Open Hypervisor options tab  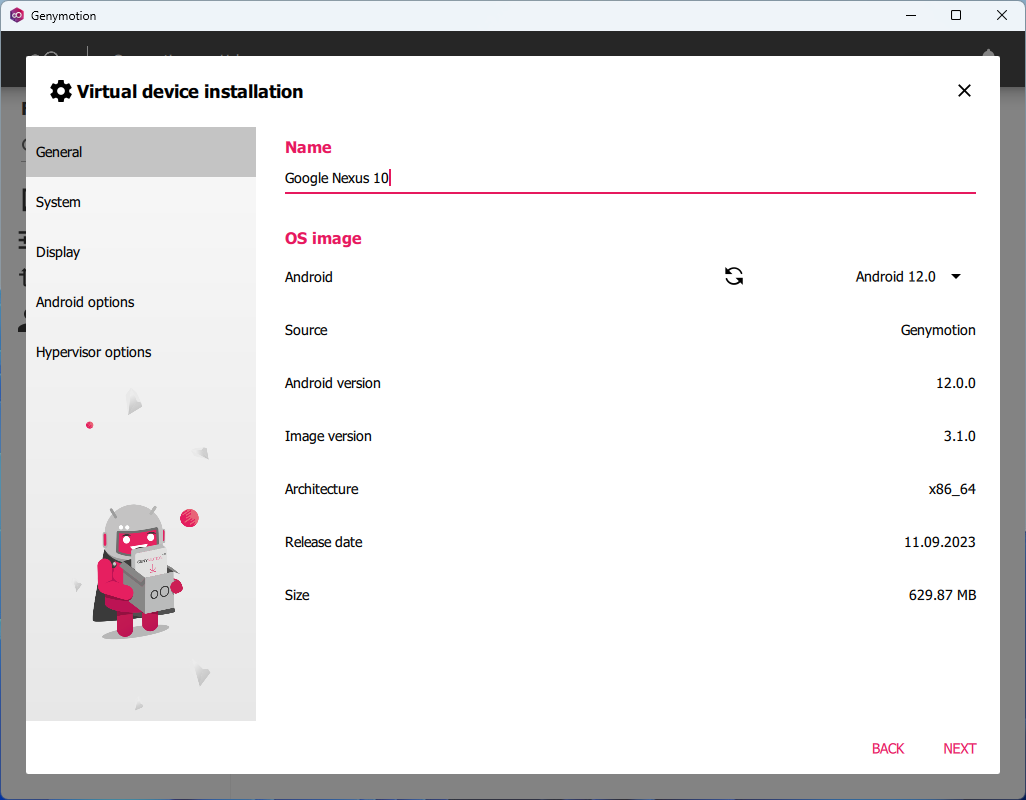click(x=141, y=352)
